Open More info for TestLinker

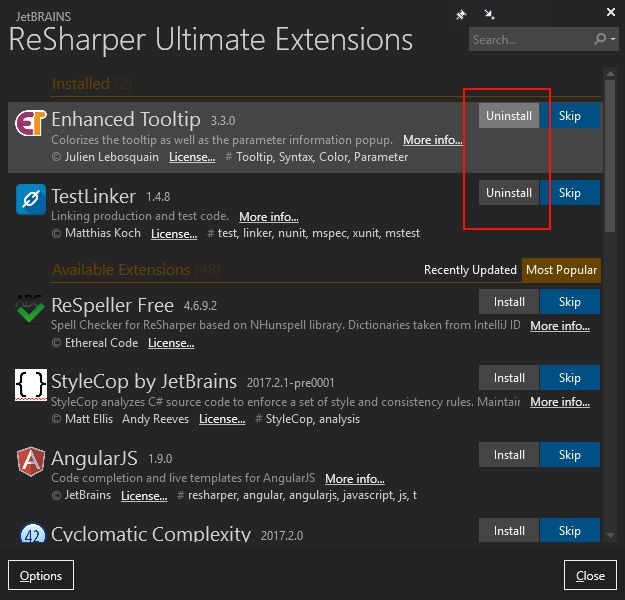point(269,217)
